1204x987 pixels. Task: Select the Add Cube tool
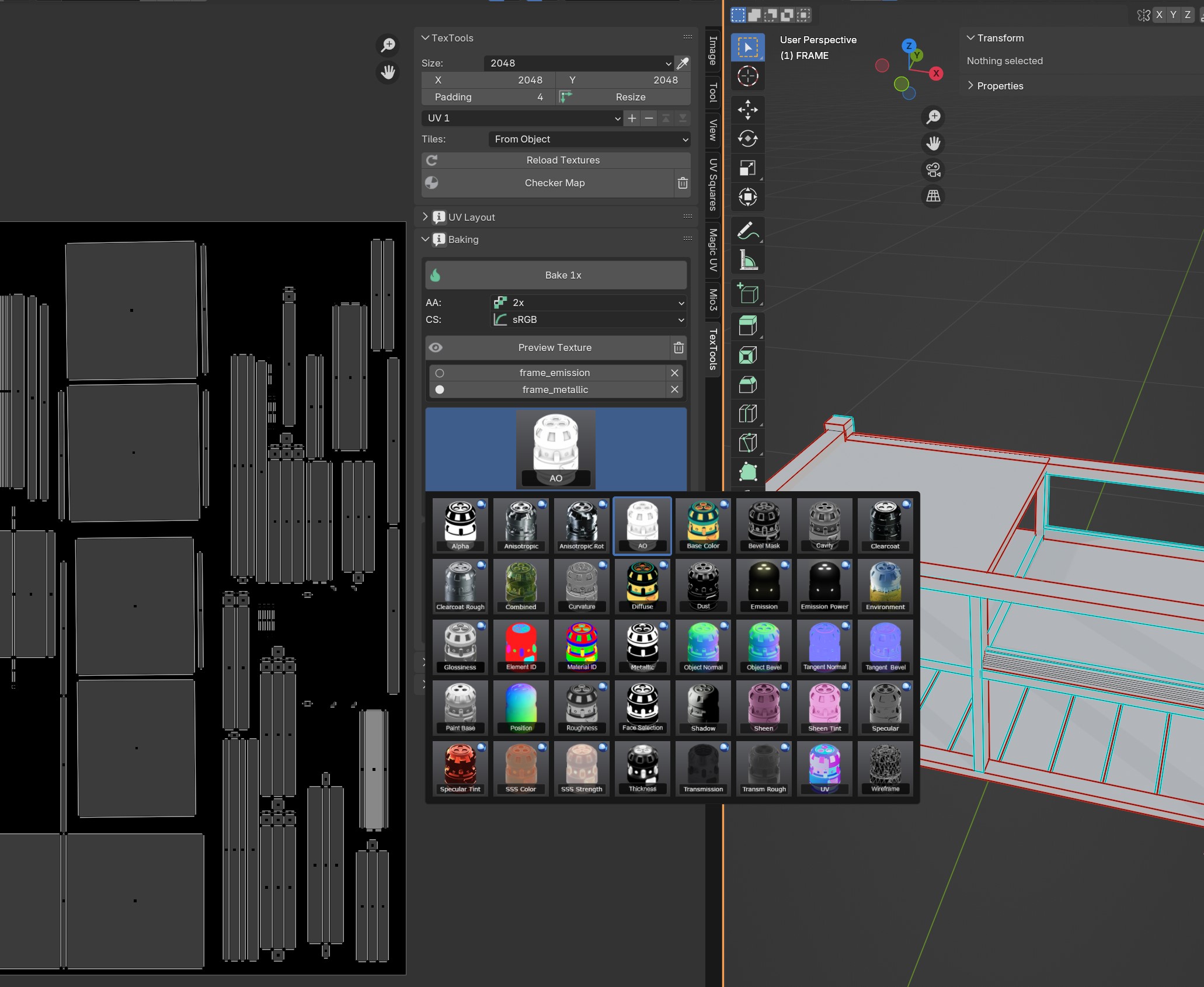coord(748,293)
